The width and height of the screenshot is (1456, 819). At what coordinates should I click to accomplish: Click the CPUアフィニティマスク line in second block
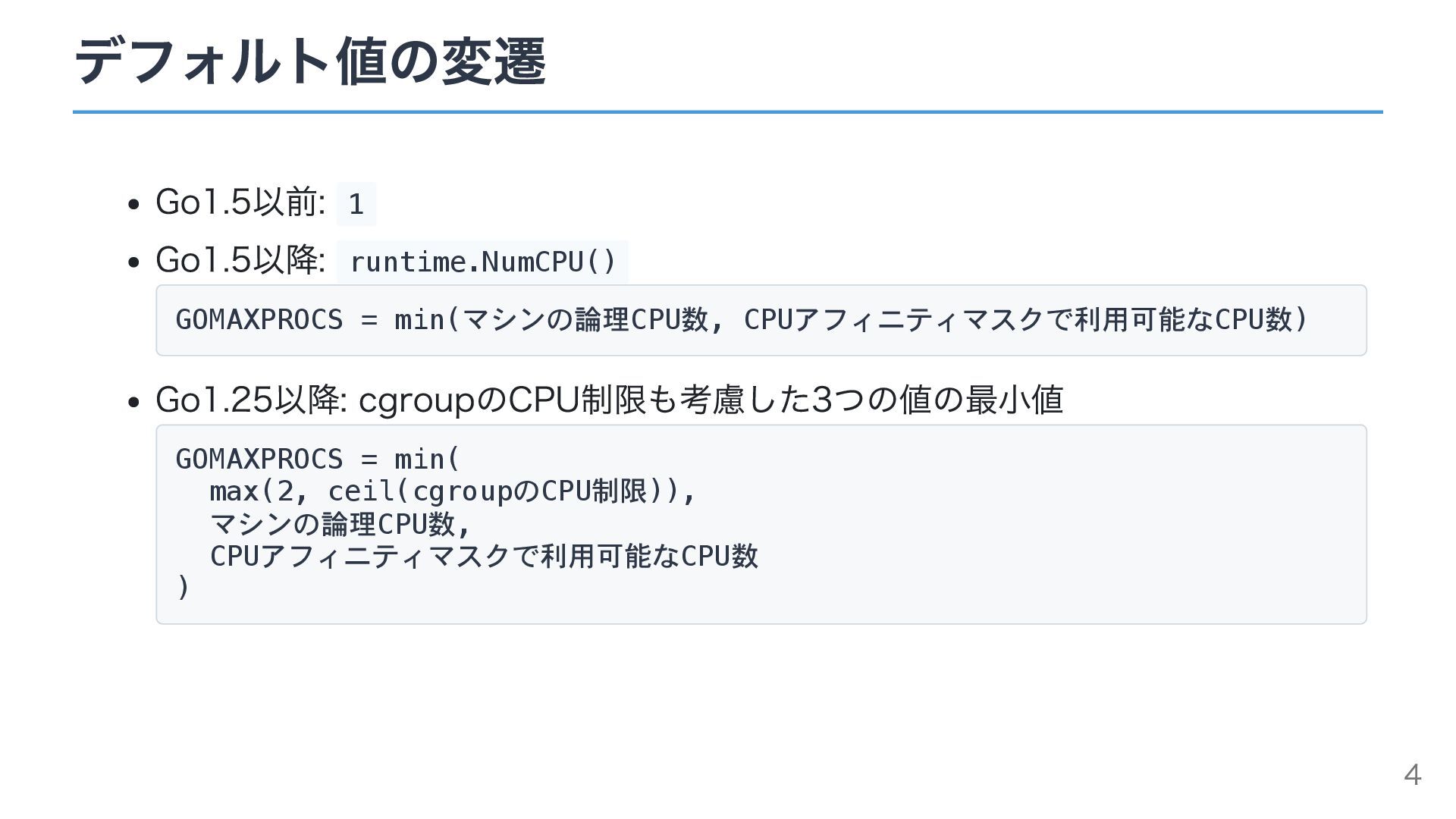[x=484, y=556]
